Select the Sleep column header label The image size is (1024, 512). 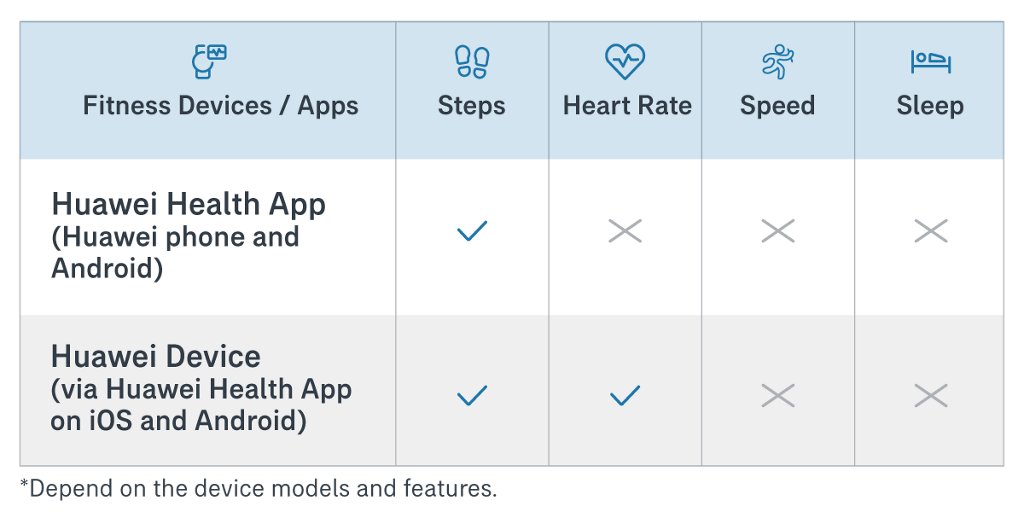pos(930,106)
